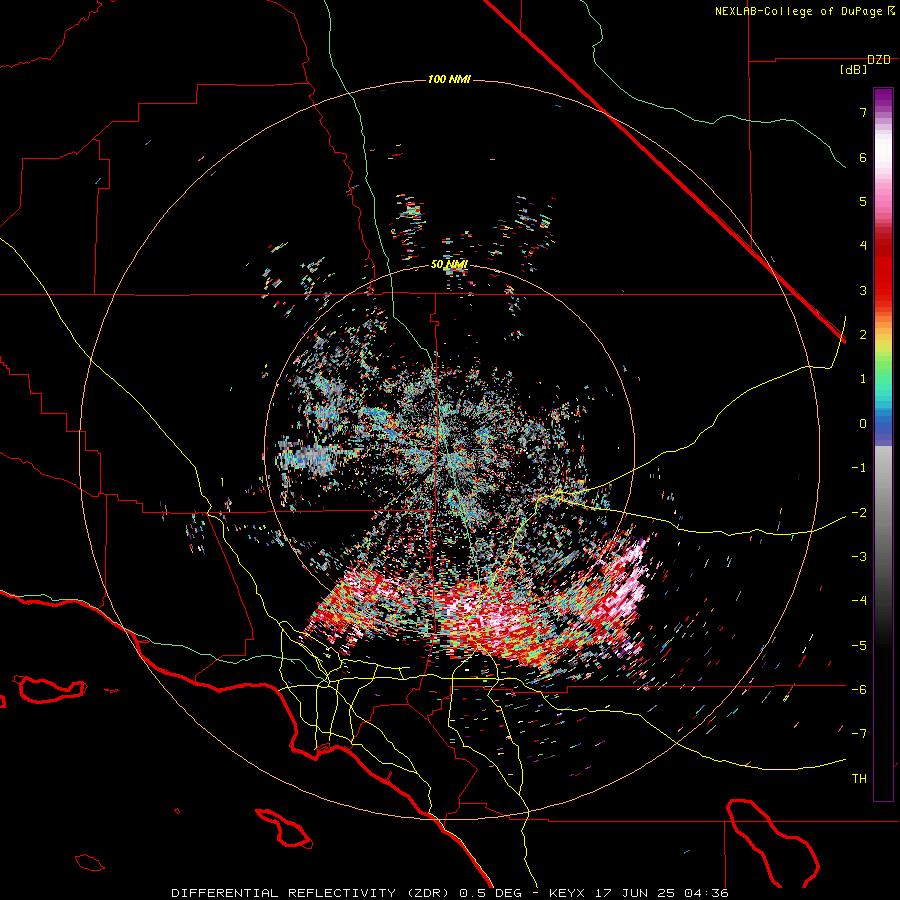Image resolution: width=900 pixels, height=900 pixels.
Task: Click the -6 value on color scale
Action: point(859,690)
